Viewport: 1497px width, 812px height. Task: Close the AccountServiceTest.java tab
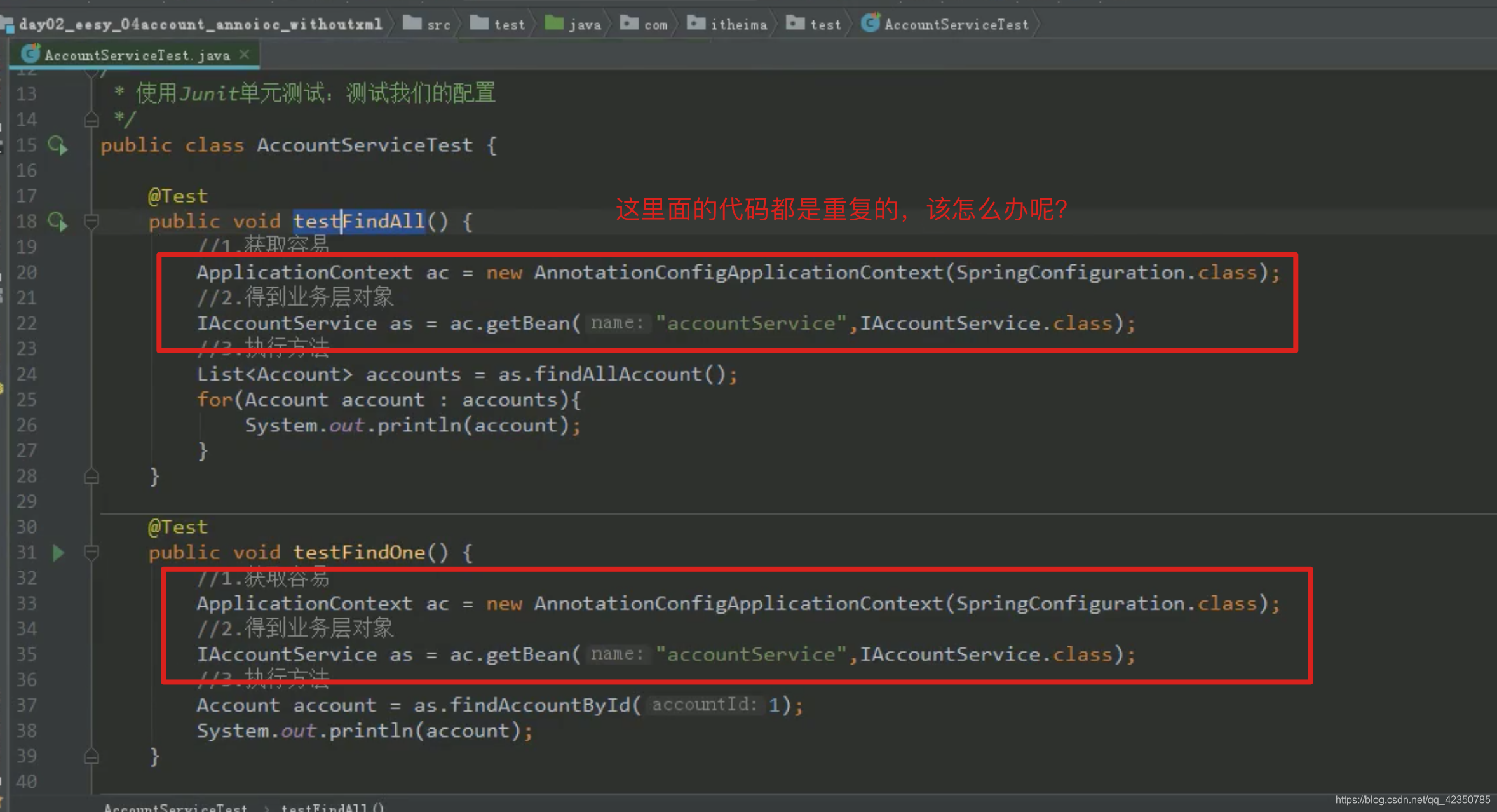point(245,55)
